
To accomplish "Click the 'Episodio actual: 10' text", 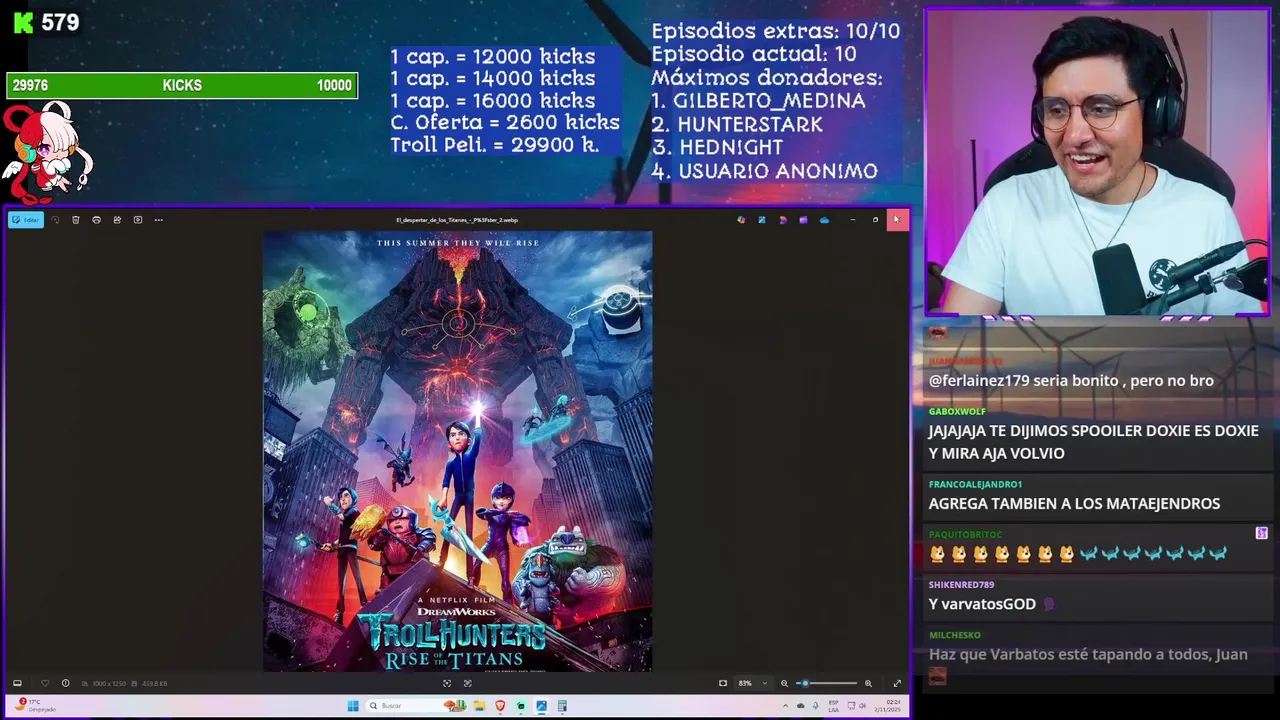I will pos(754,54).
